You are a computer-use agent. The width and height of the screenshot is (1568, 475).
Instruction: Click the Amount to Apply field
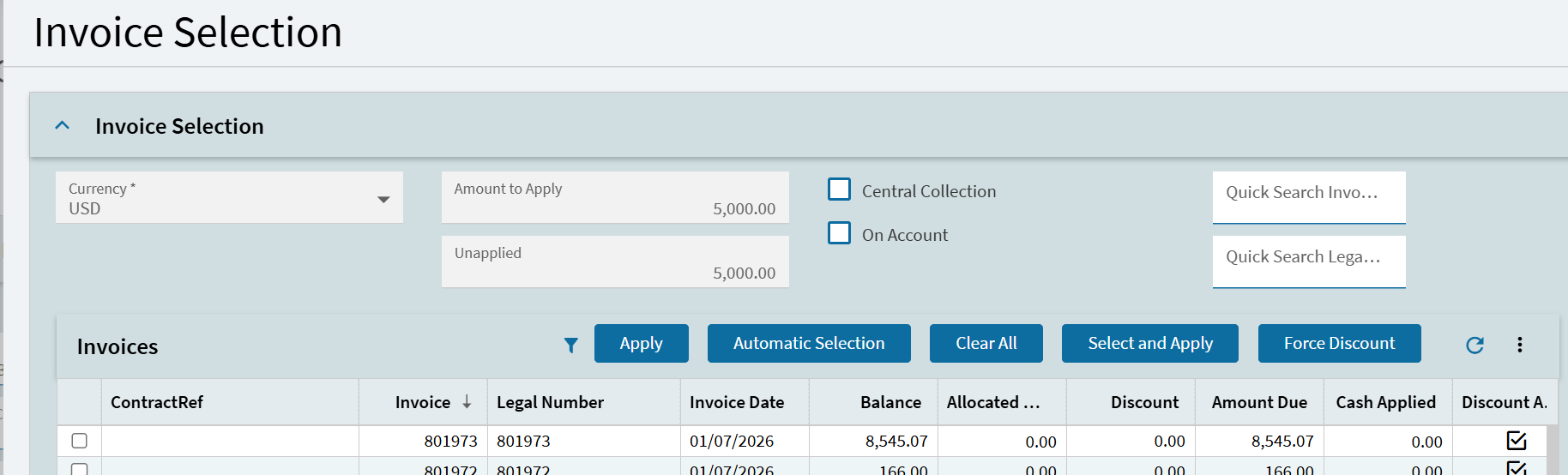(x=614, y=199)
